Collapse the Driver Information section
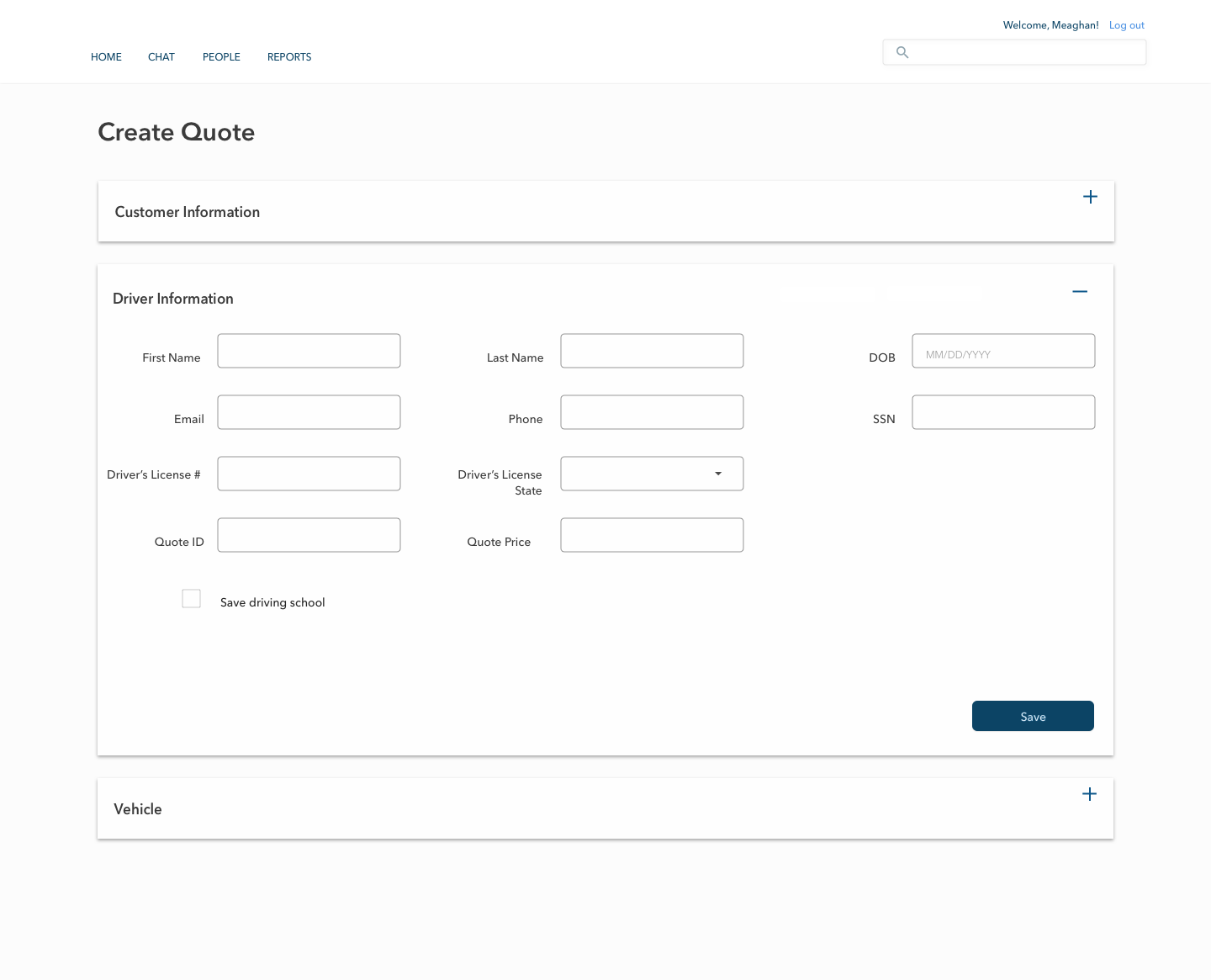Viewport: 1211px width, 980px height. (1080, 292)
